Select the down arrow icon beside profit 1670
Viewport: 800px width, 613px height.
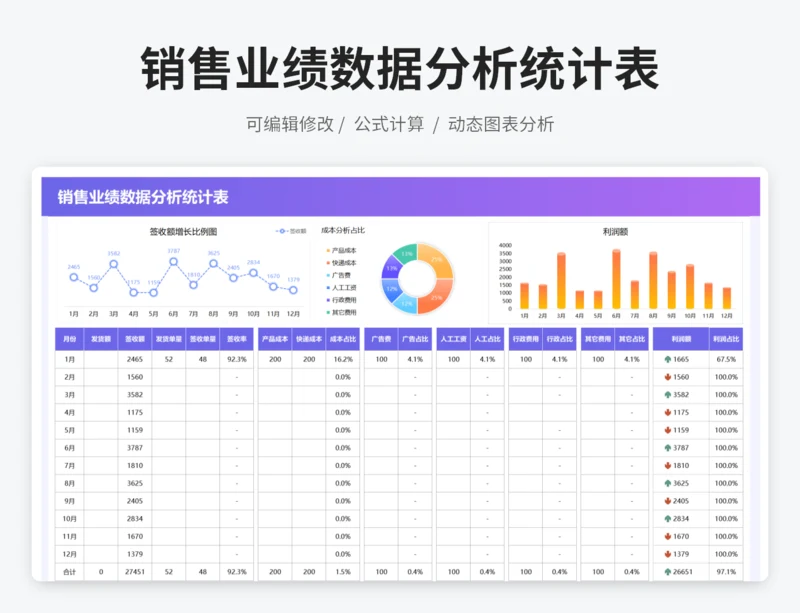[667, 536]
